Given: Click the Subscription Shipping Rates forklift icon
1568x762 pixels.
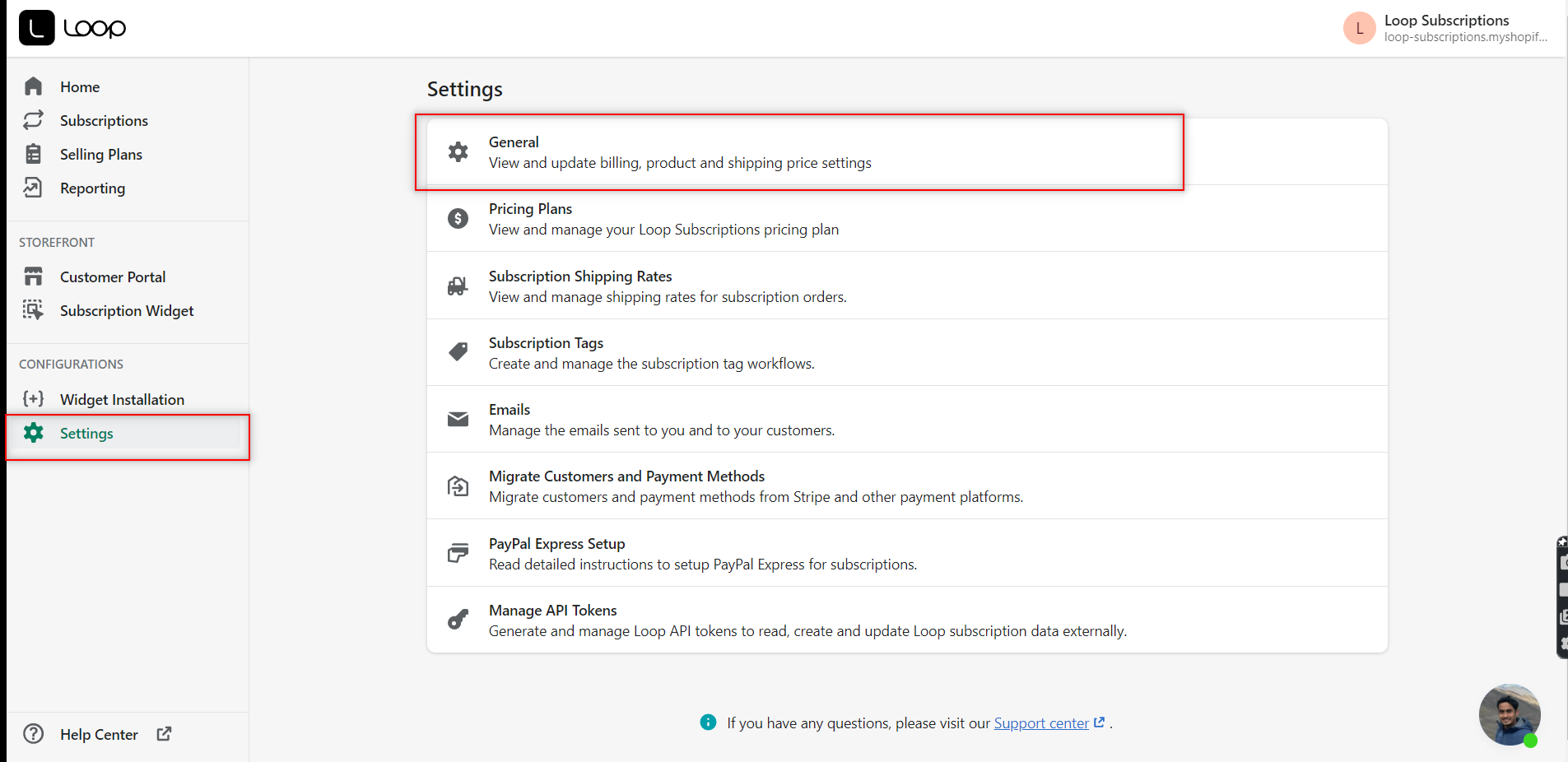Looking at the screenshot, I should [458, 286].
